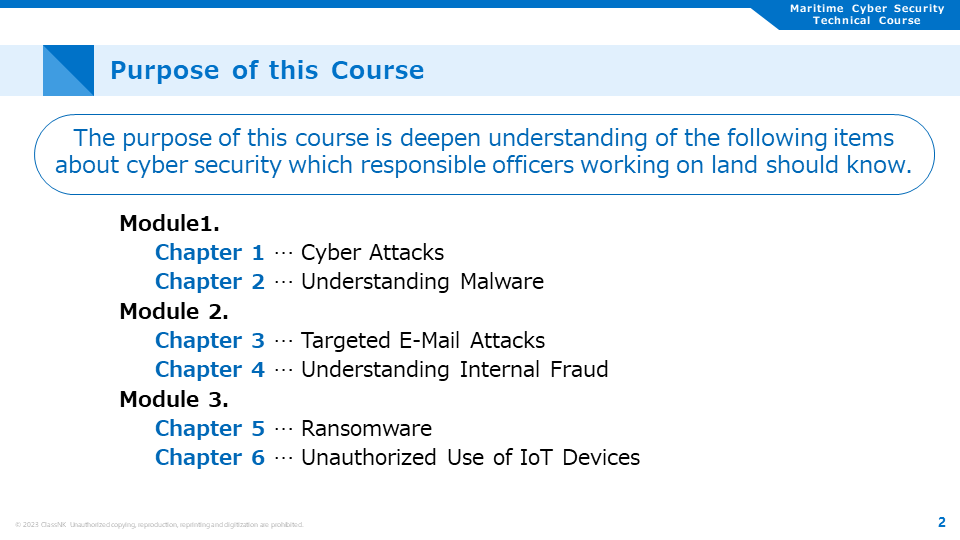Select the Purpose of this Course heading

coord(267,70)
